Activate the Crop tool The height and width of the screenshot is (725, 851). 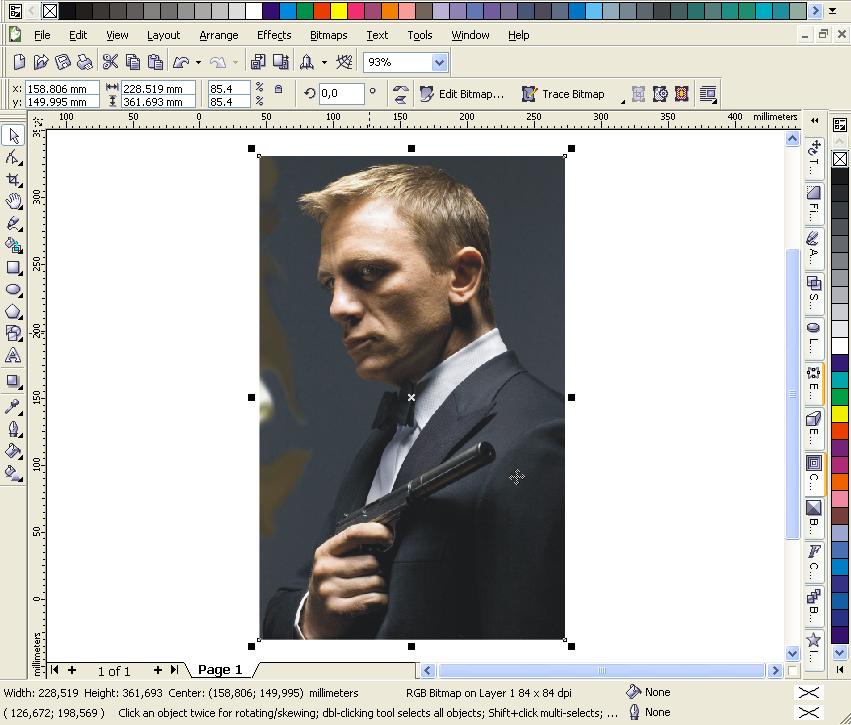click(x=13, y=180)
